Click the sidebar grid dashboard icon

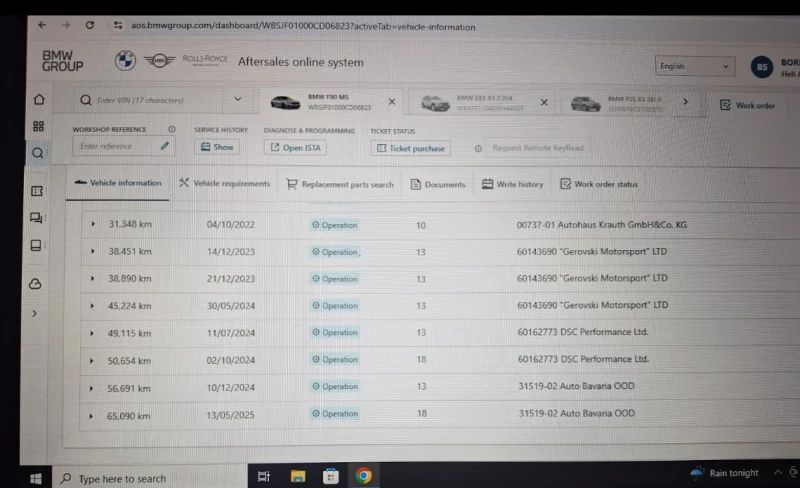click(x=39, y=126)
